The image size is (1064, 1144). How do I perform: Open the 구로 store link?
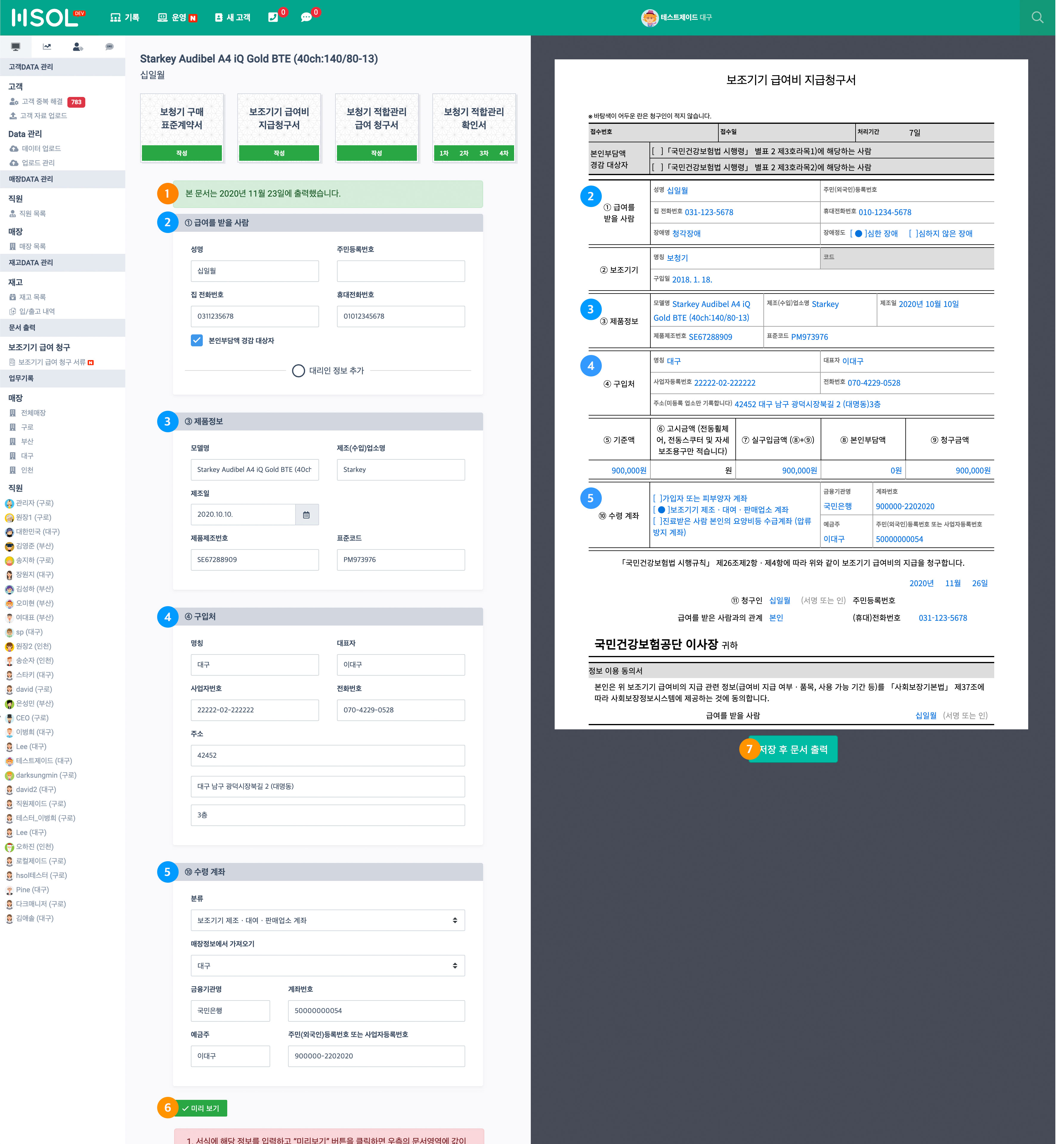(x=27, y=427)
